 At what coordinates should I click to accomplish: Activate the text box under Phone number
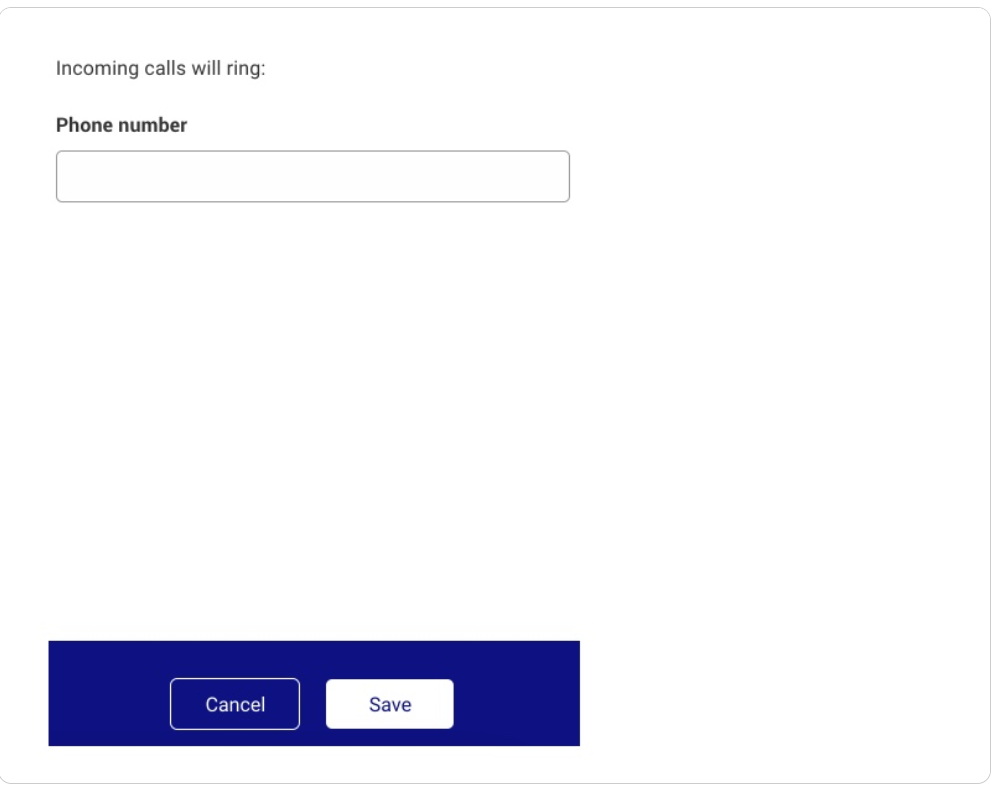point(312,176)
